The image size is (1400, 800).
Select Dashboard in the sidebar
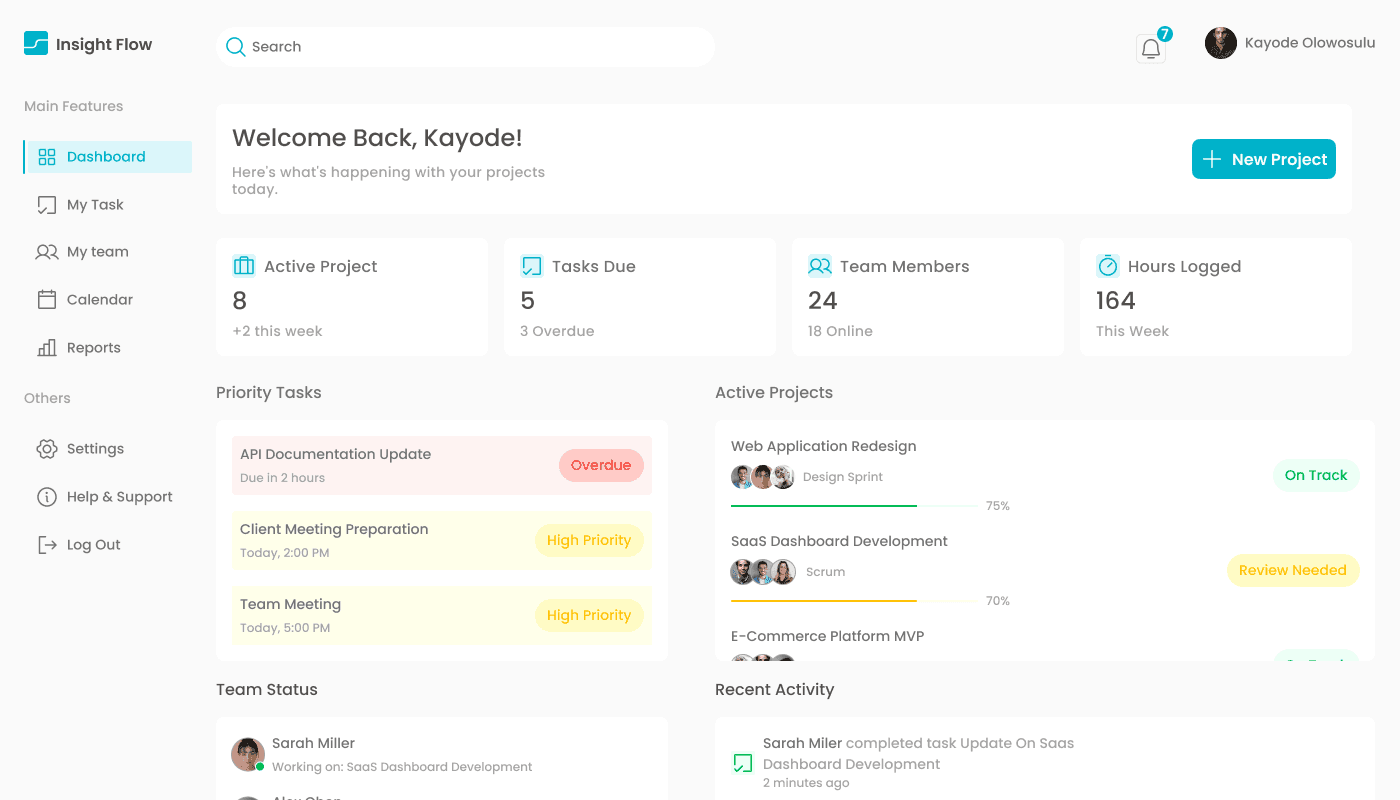tap(107, 157)
